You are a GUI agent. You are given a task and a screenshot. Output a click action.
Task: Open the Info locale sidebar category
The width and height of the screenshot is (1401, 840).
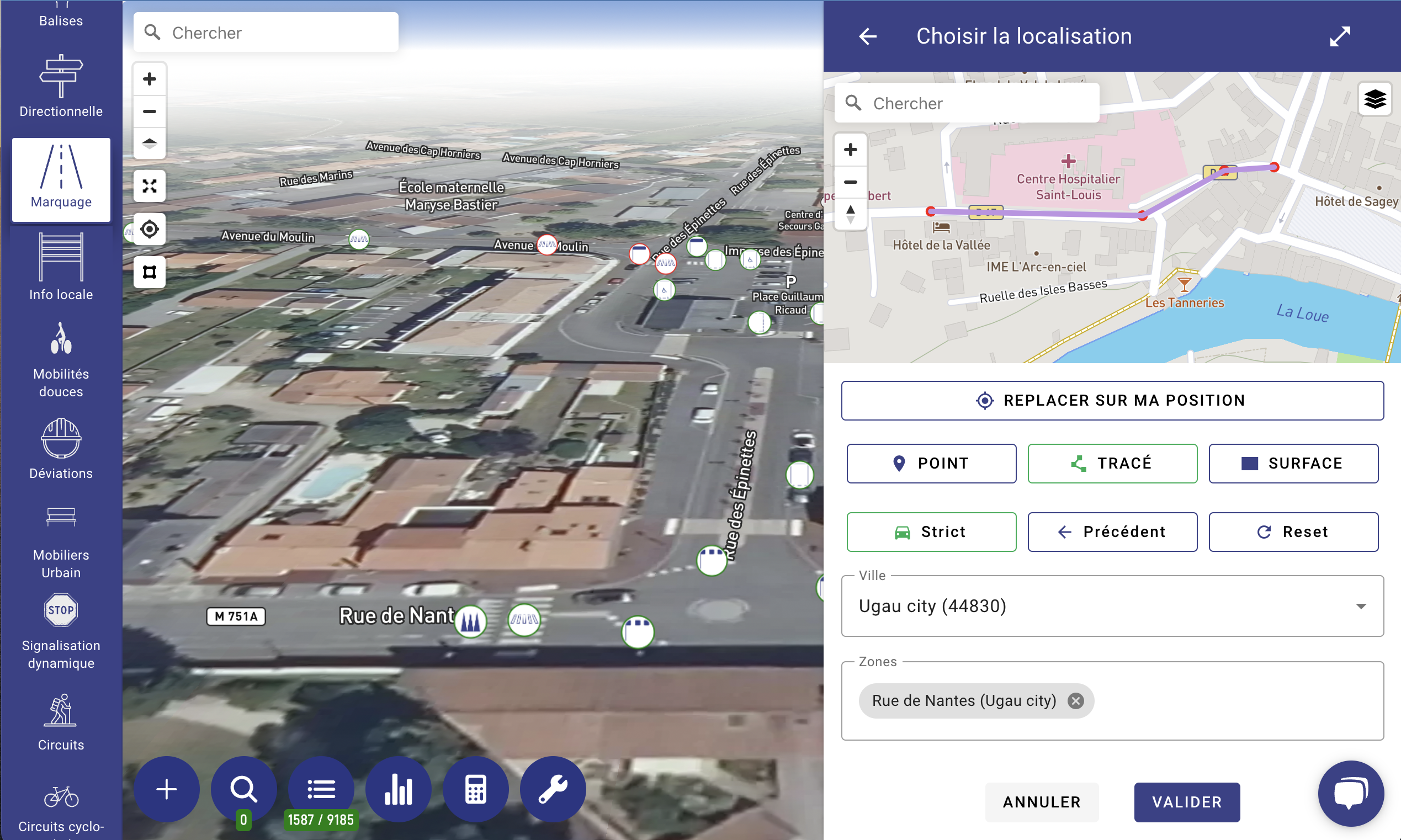tap(61, 267)
